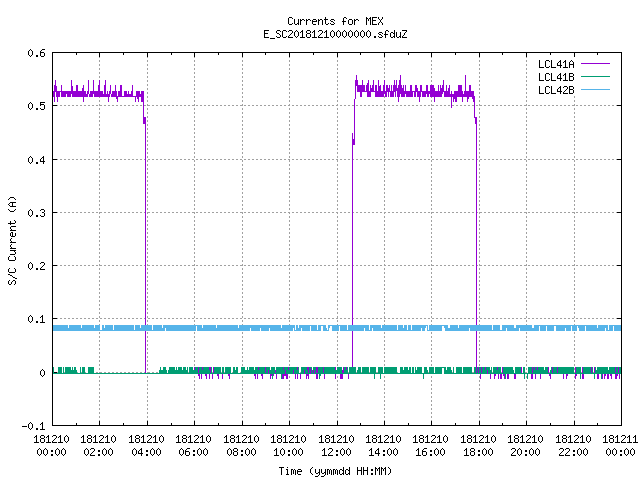The width and height of the screenshot is (640, 480).
Task: Click the x-axis tick label 181210 06:00
Action: tap(193, 446)
